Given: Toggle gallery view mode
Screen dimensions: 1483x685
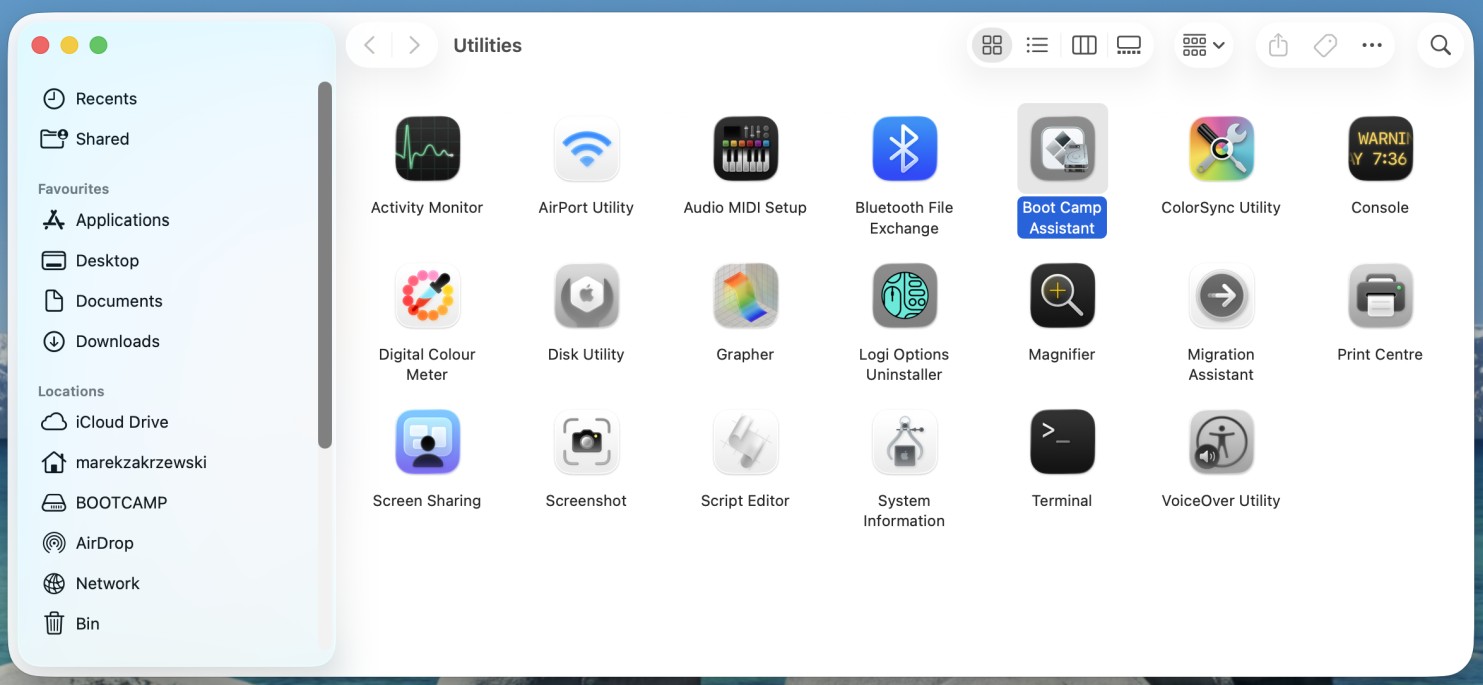Looking at the screenshot, I should [1129, 44].
